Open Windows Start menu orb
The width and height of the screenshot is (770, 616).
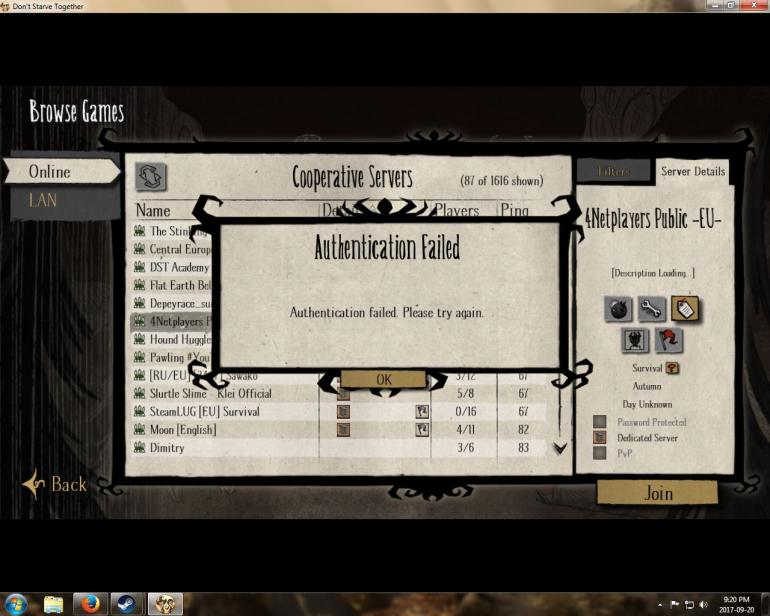point(16,604)
